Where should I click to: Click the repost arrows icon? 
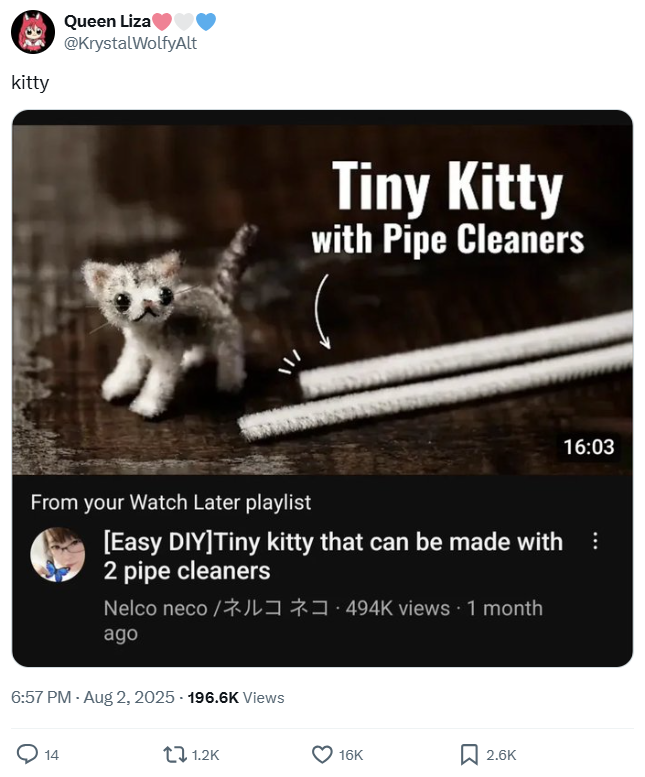tap(174, 755)
